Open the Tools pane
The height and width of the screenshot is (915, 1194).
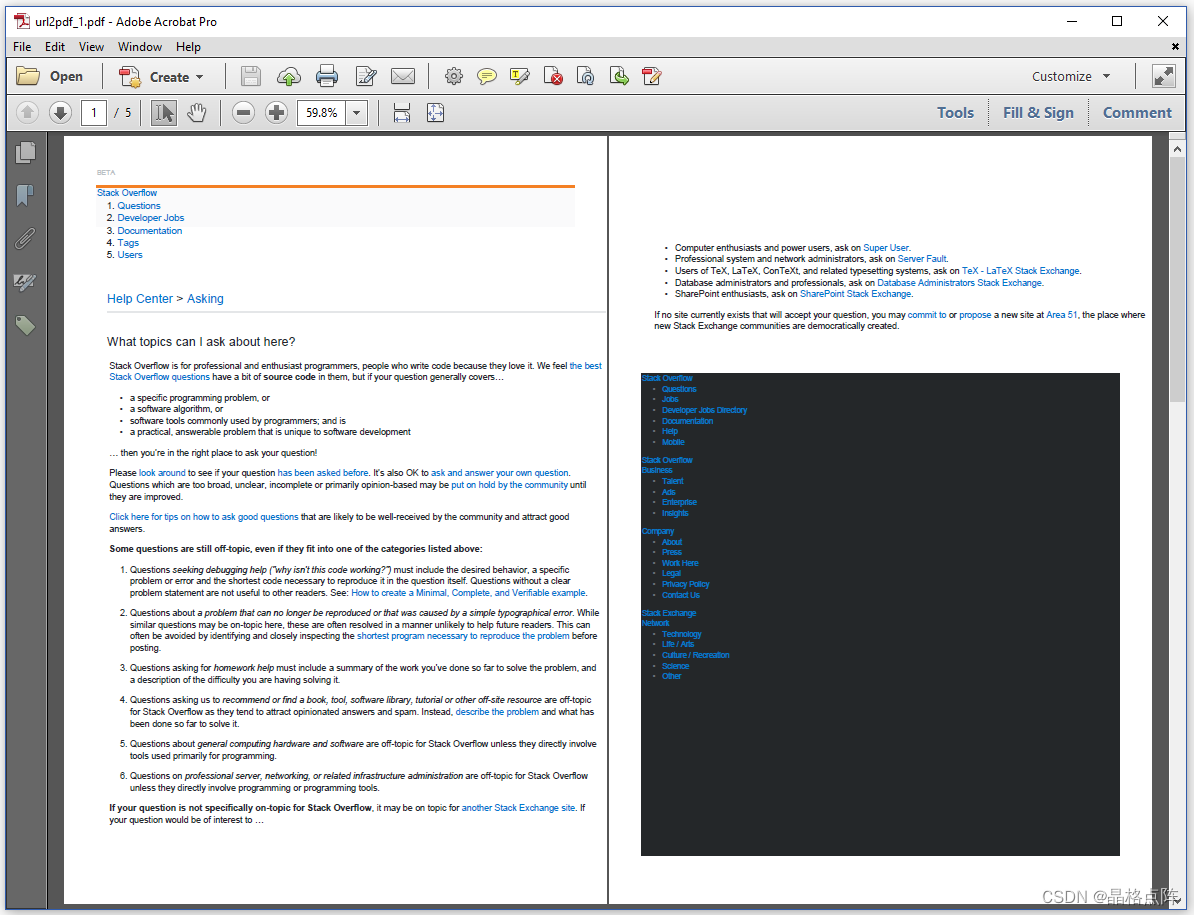pos(955,113)
